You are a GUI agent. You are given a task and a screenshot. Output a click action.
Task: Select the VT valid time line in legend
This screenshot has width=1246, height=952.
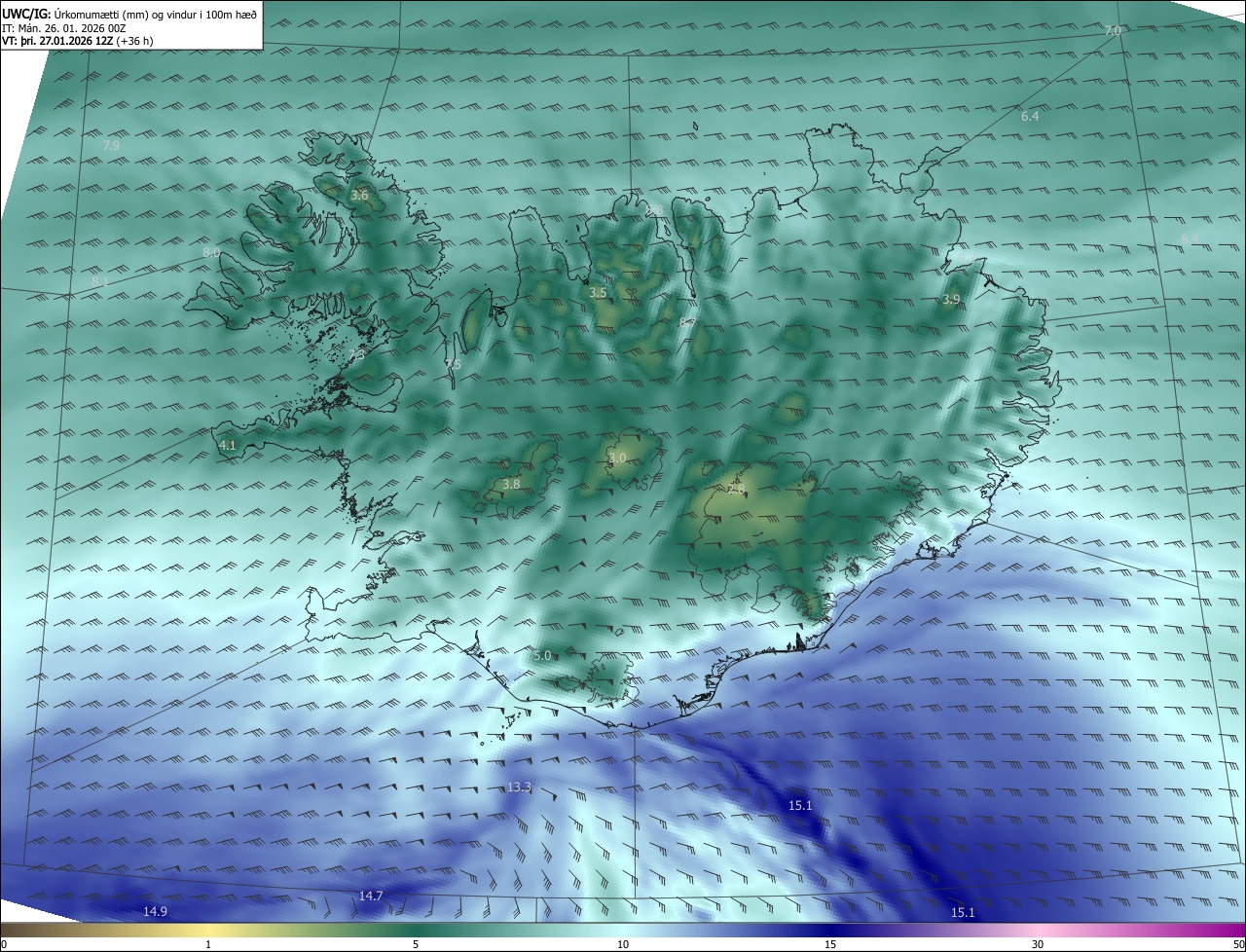(78, 41)
